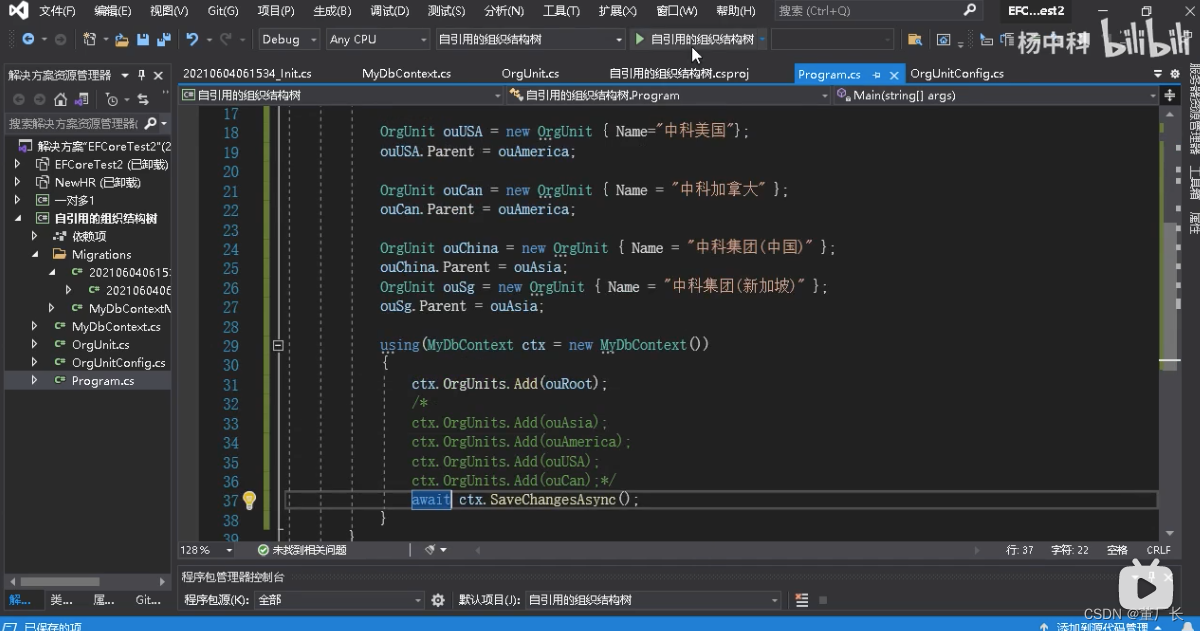Open the Debug configuration dropdown
This screenshot has height=631, width=1200.
288,40
